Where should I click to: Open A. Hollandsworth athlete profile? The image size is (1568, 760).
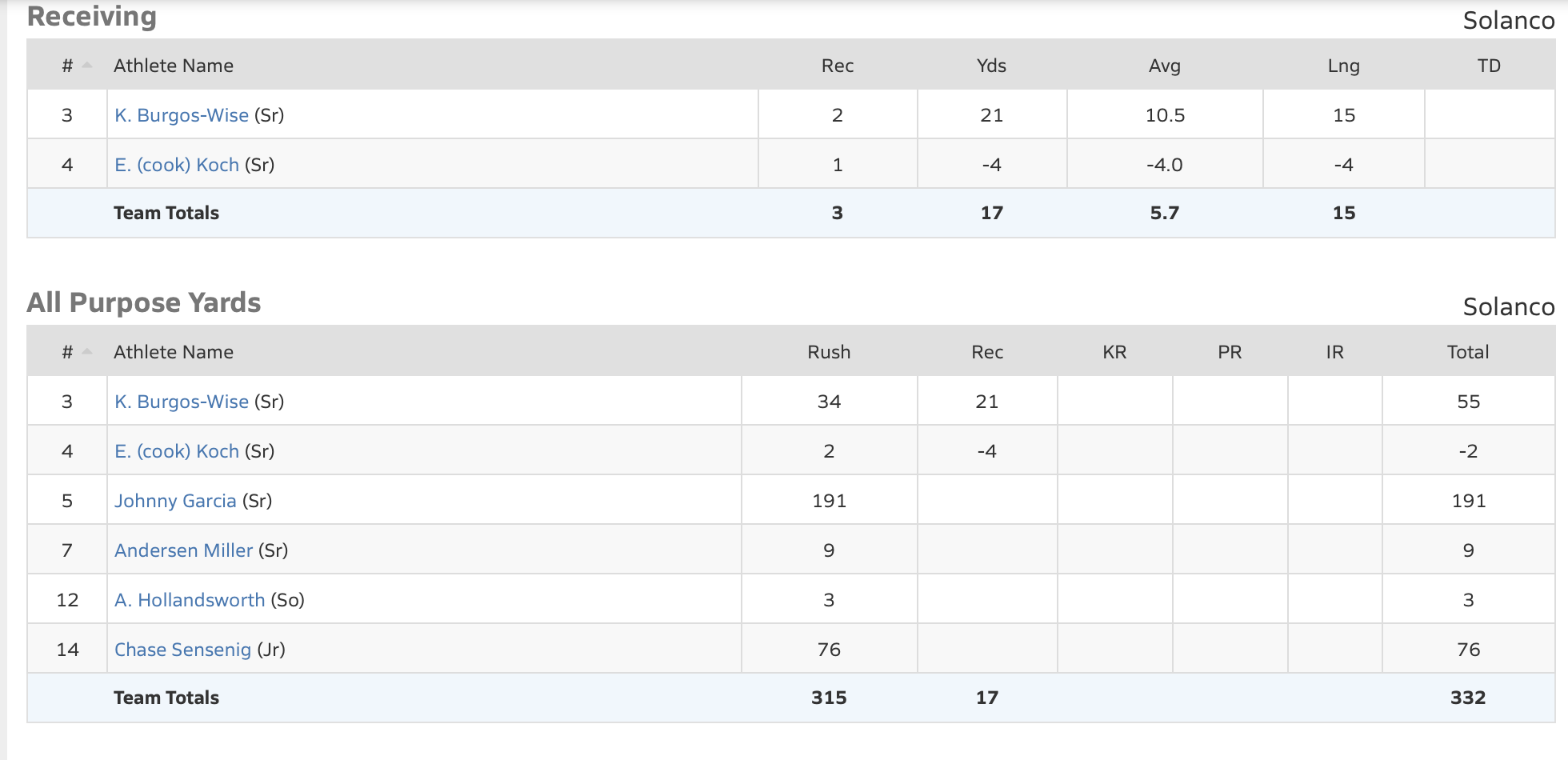click(190, 600)
